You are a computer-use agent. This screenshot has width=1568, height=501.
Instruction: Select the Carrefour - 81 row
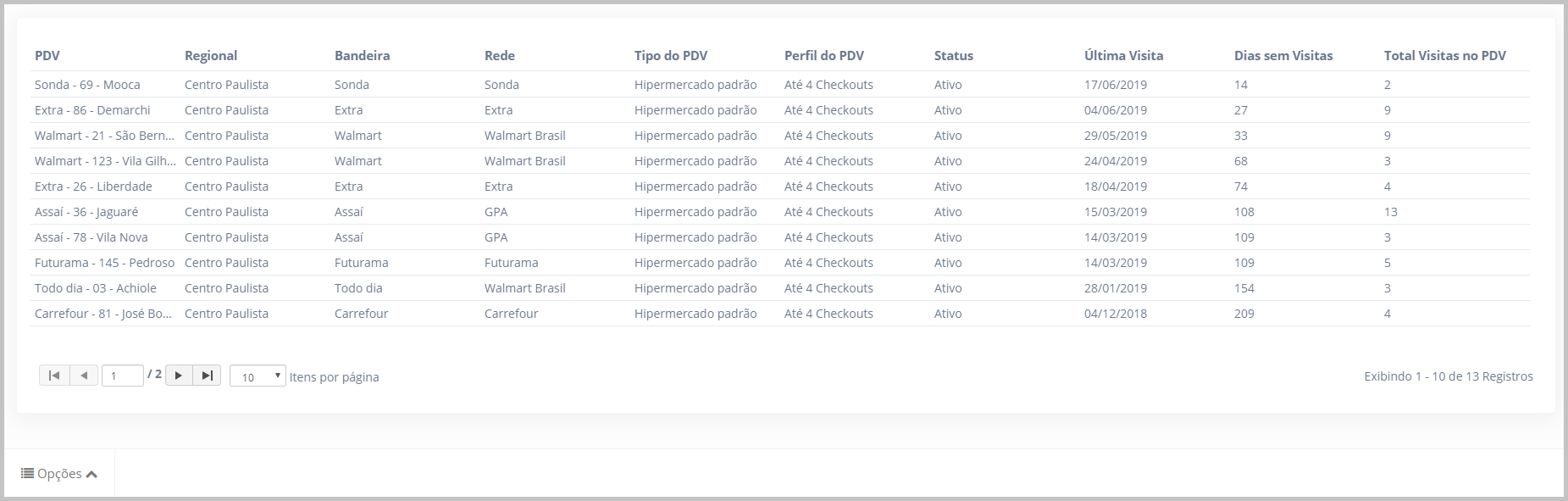click(780, 314)
